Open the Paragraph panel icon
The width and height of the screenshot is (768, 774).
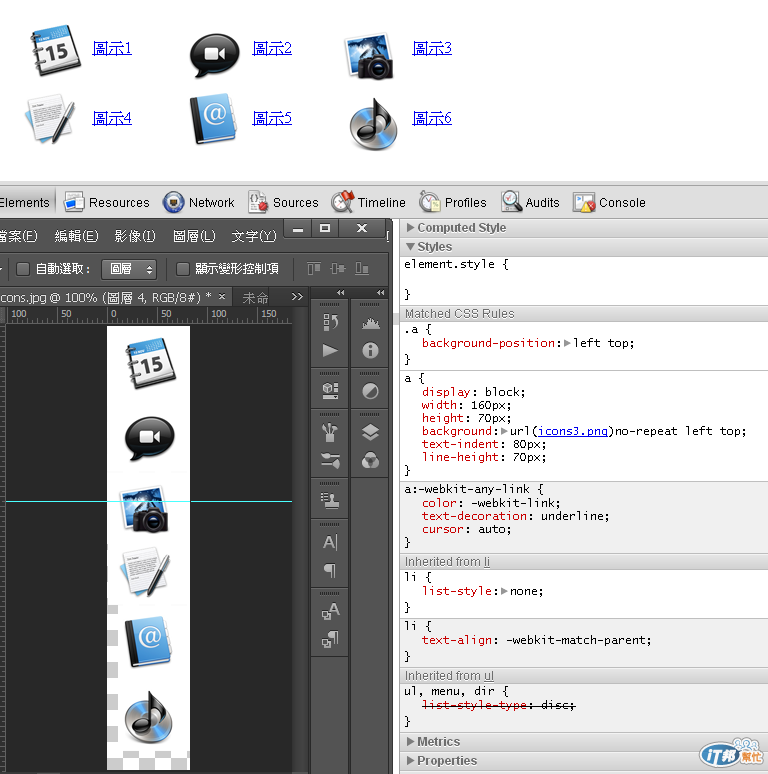[330, 570]
